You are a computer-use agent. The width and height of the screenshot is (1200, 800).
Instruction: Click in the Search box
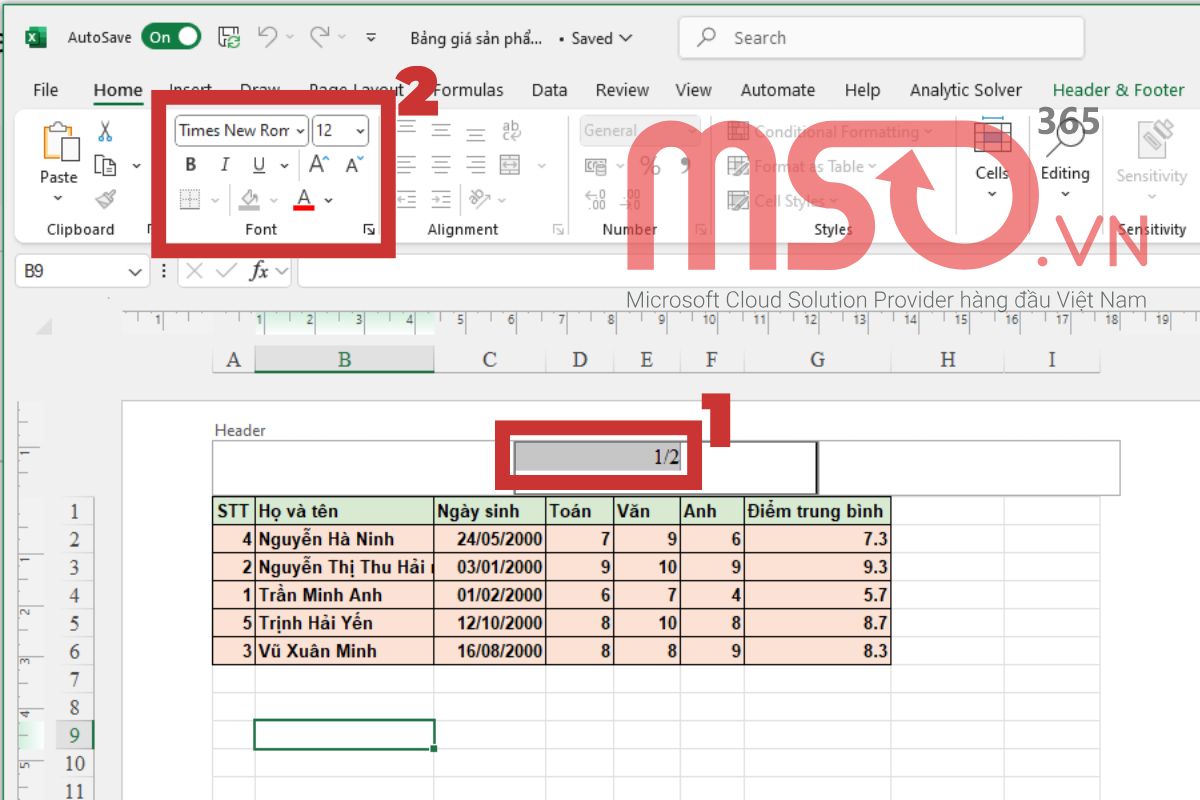(881, 38)
